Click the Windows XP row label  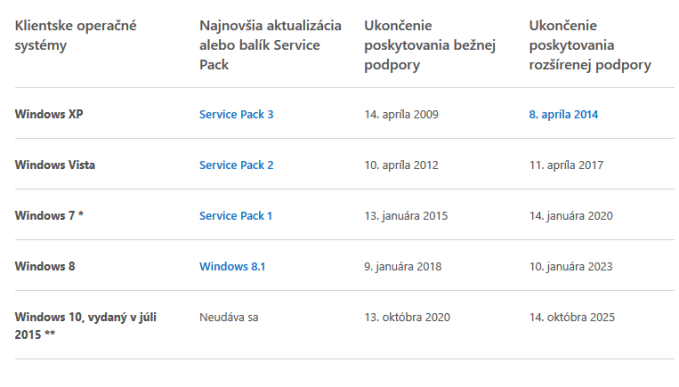tap(49, 114)
